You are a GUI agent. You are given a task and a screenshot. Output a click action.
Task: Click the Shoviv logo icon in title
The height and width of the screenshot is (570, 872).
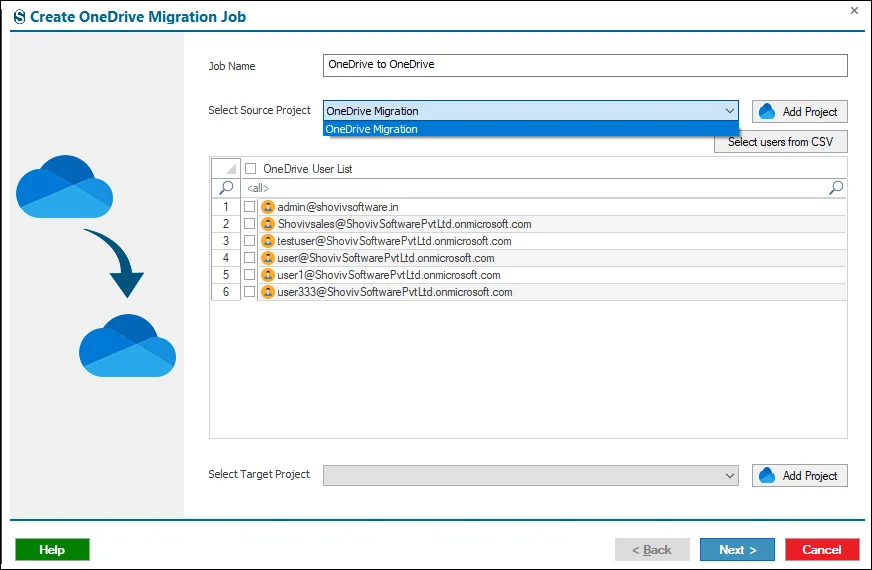[19, 17]
